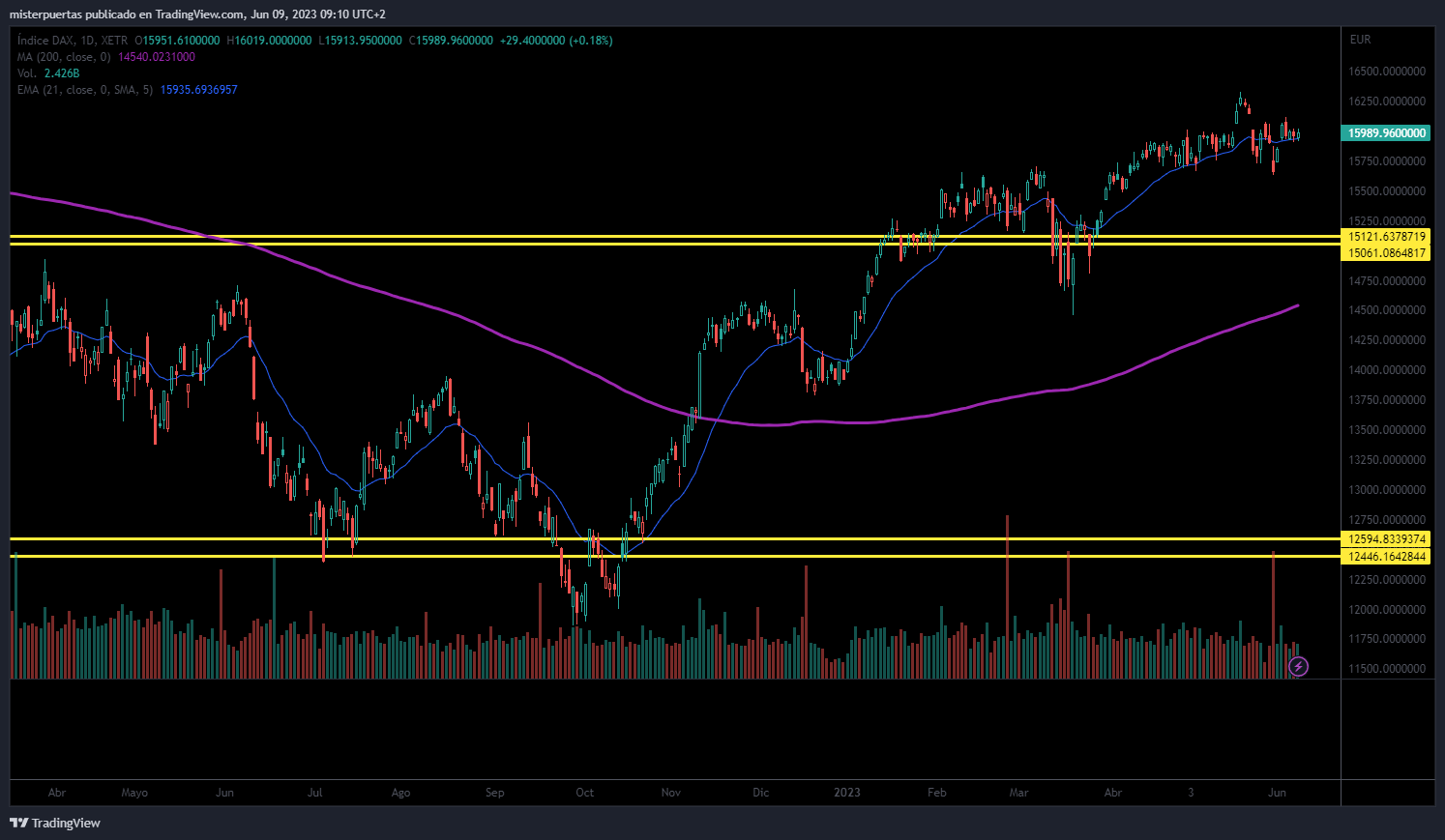Image resolution: width=1445 pixels, height=840 pixels.
Task: Click the open value O15951.6100000
Action: tap(177, 41)
